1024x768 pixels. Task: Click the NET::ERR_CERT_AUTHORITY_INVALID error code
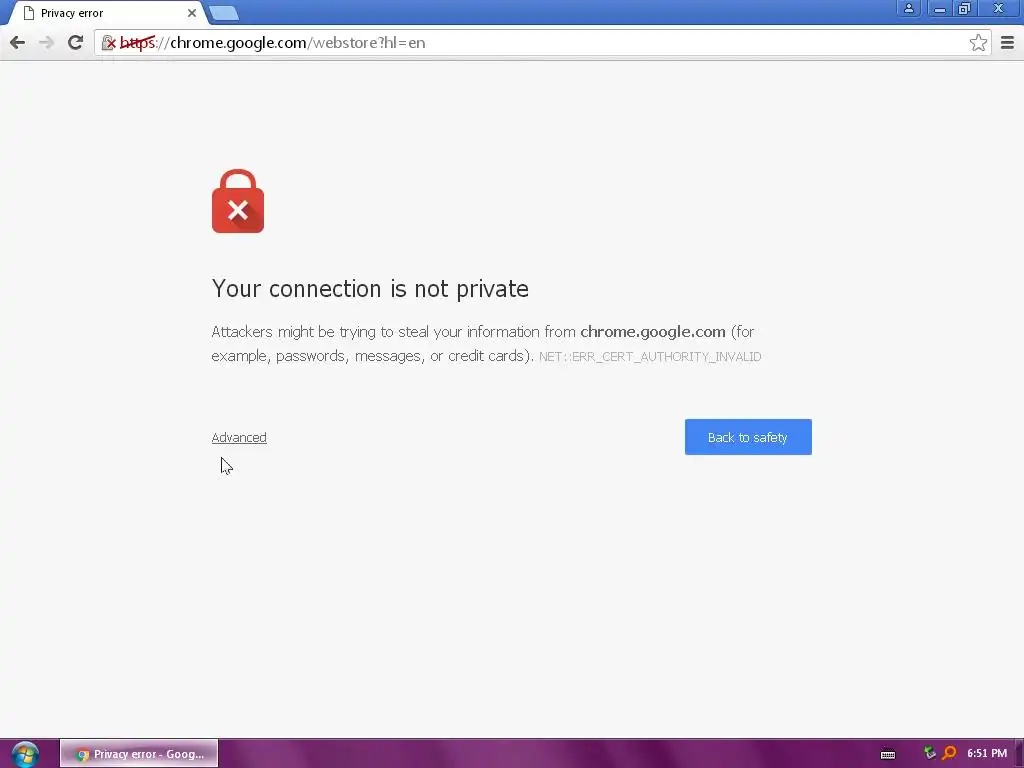(x=650, y=357)
